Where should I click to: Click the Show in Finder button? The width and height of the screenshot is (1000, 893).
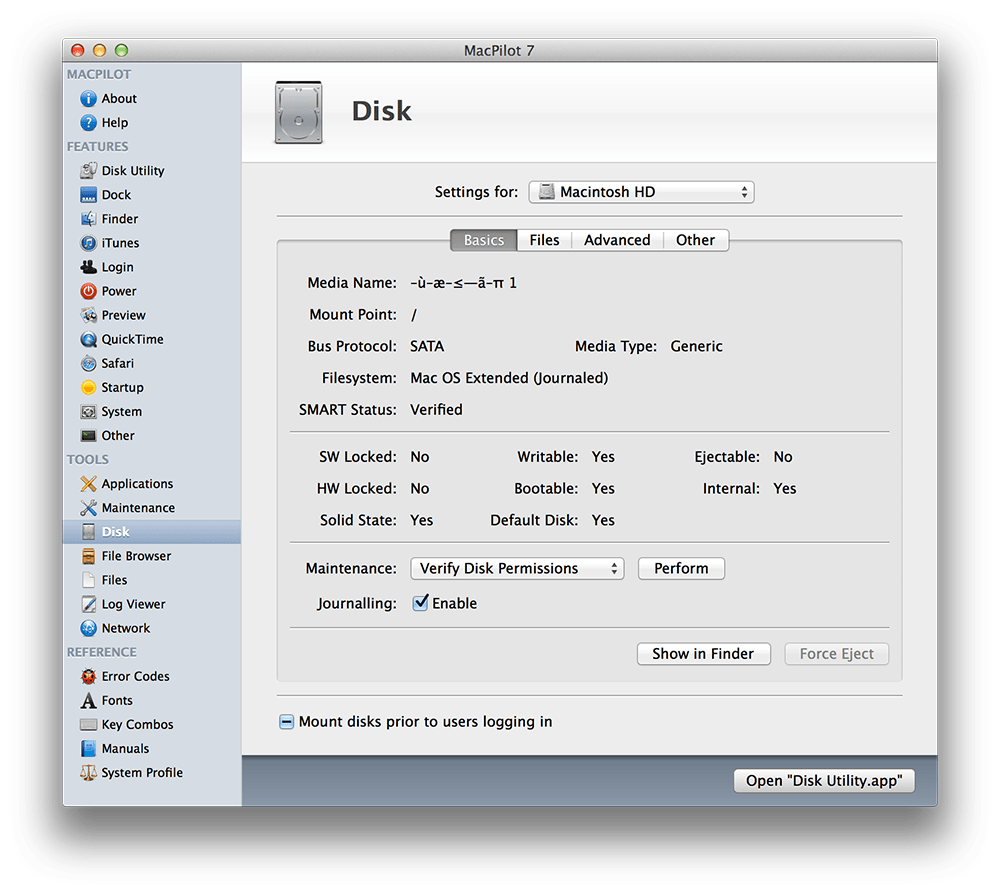[x=703, y=654]
